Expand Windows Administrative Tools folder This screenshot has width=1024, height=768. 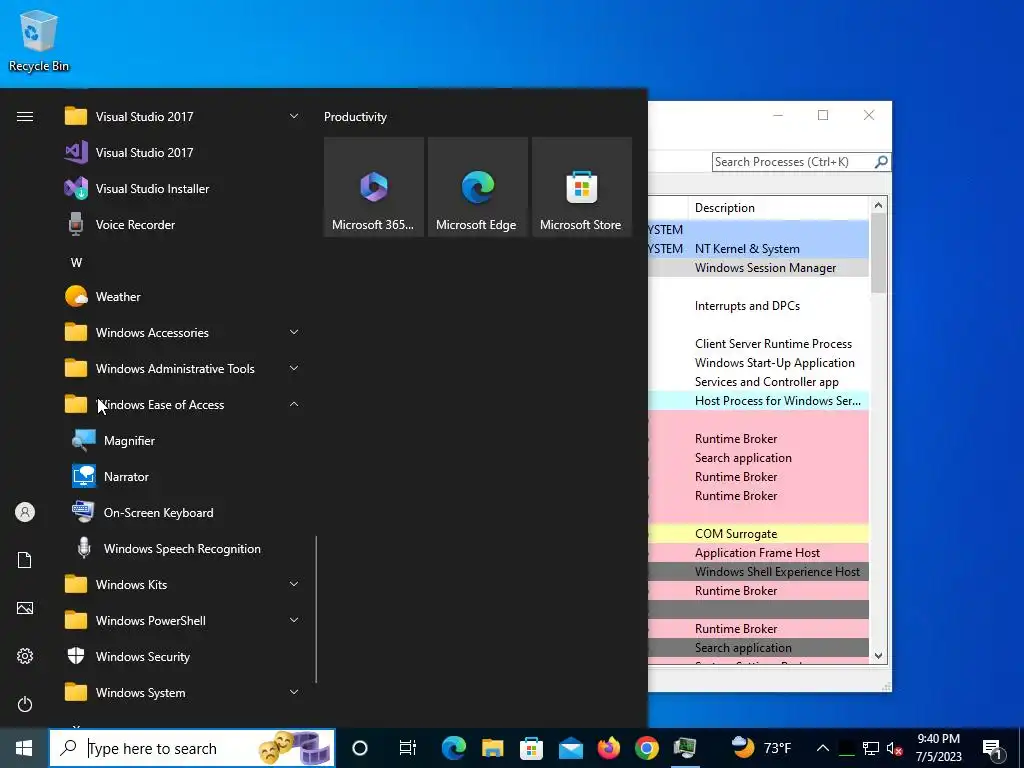[294, 368]
